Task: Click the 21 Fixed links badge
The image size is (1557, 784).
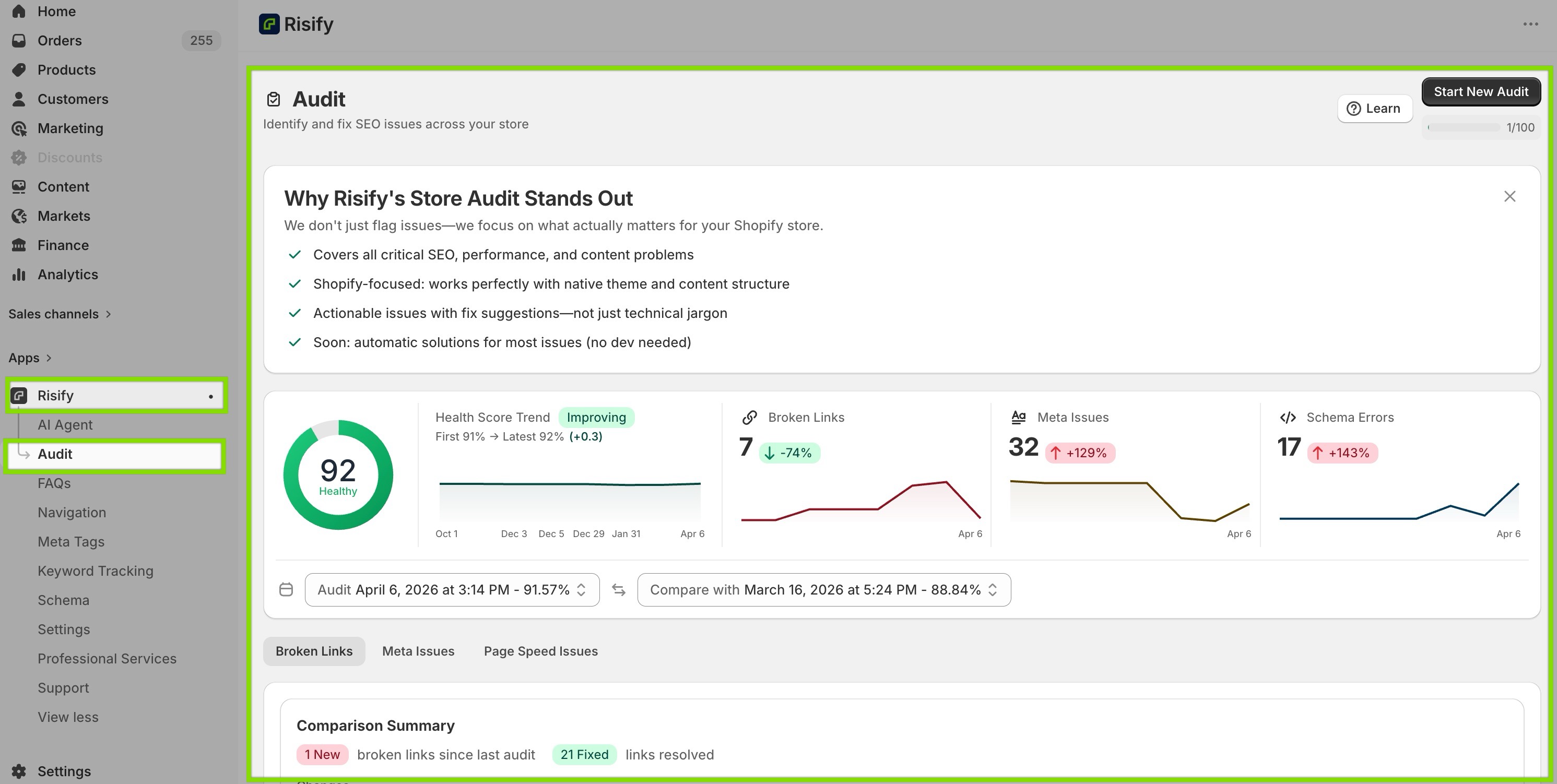Action: [x=584, y=754]
